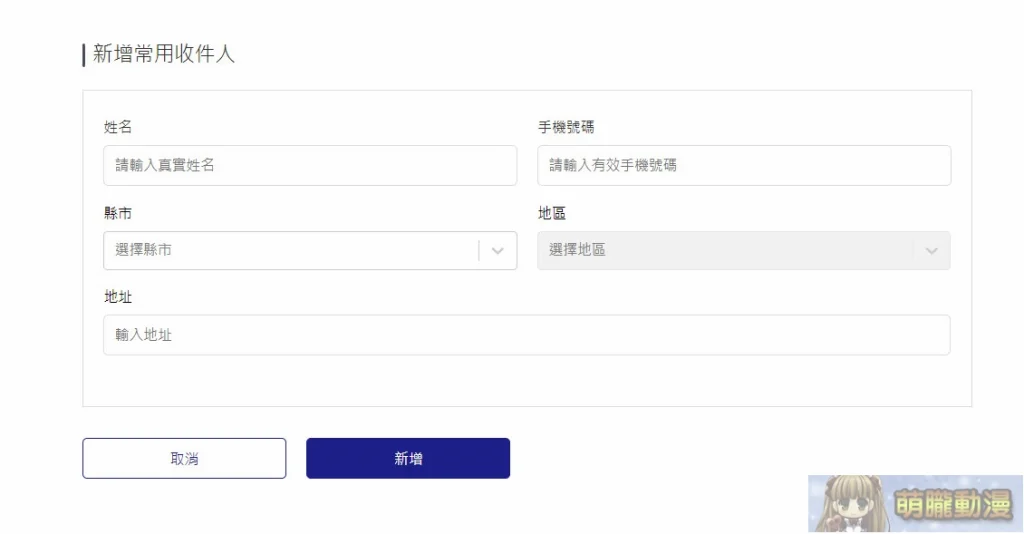This screenshot has width=1024, height=534.
Task: Click the 手機號碼 field label
Action: point(566,127)
